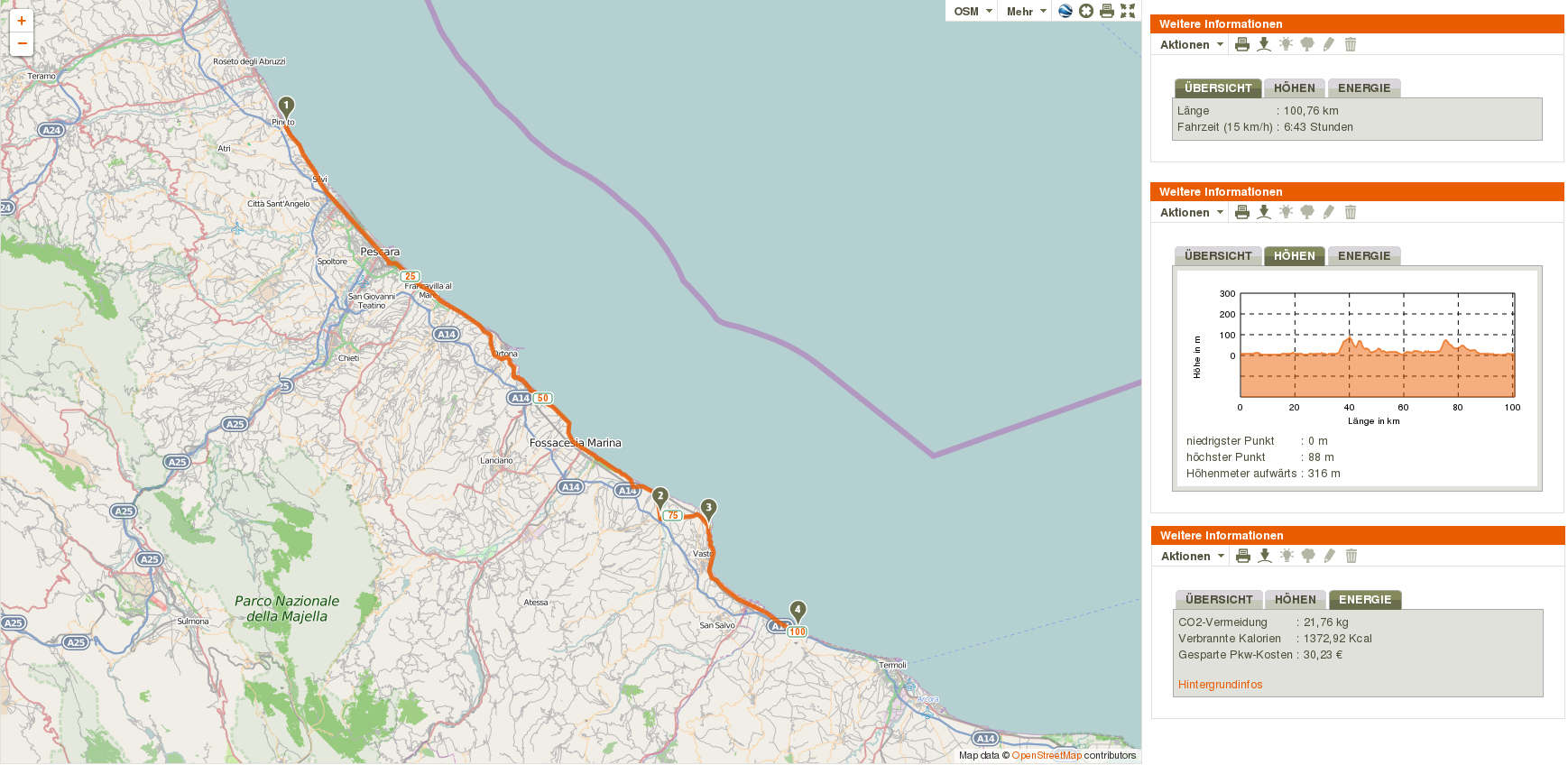Click the 50 km distance marker on route
The width and height of the screenshot is (1568, 765).
tap(542, 398)
